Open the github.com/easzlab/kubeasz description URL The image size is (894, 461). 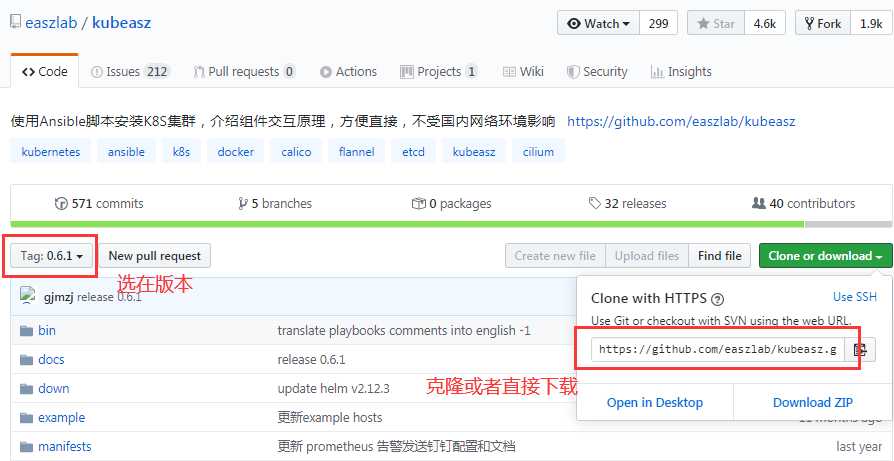(x=681, y=121)
